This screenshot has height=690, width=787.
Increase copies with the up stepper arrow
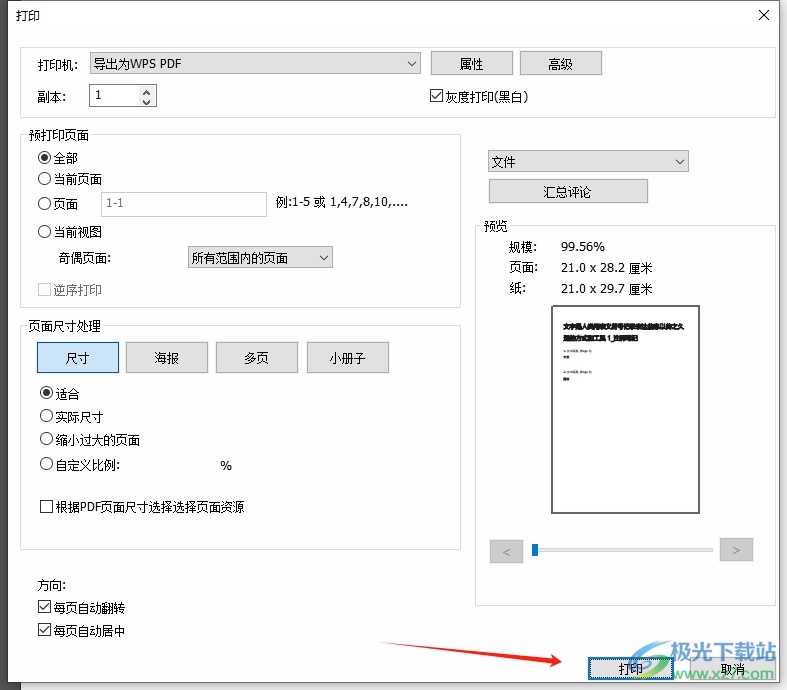click(146, 91)
